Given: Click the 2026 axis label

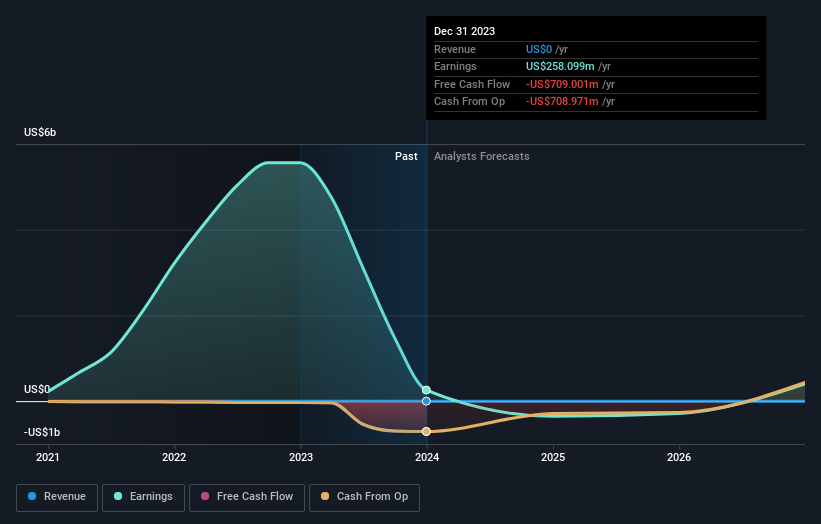Looking at the screenshot, I should (x=679, y=458).
